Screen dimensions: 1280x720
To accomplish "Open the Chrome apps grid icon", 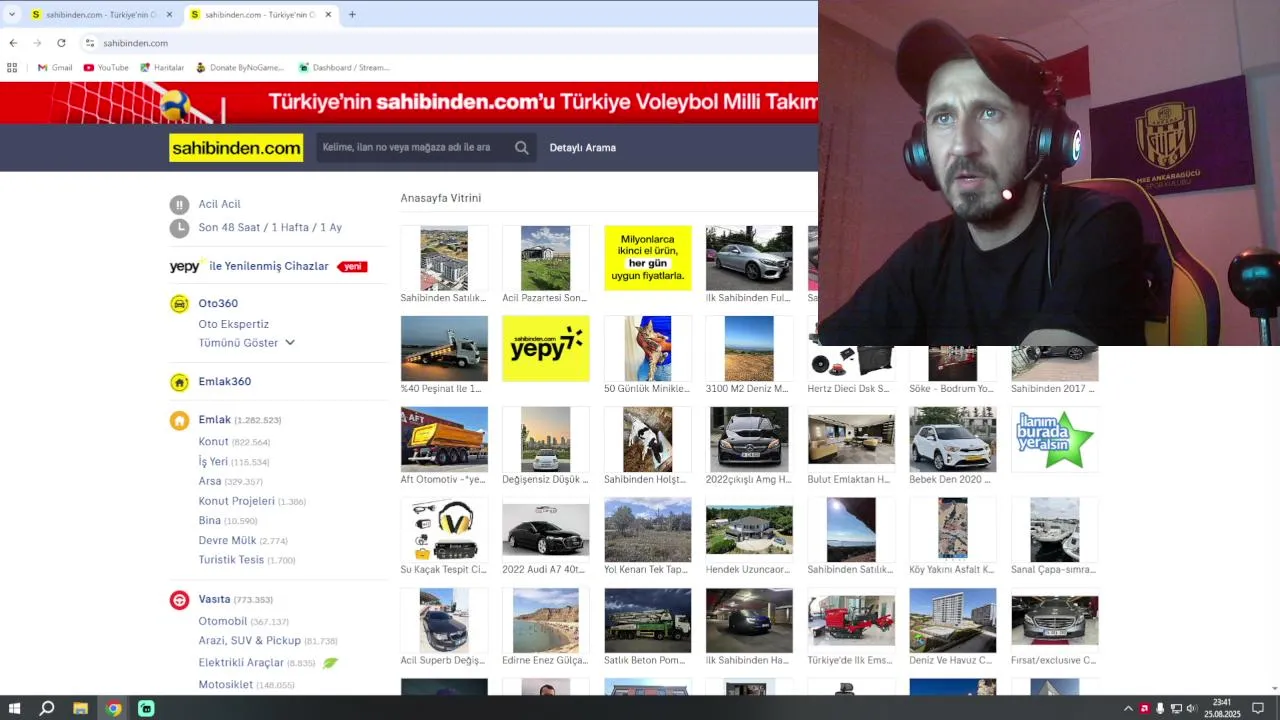I will tap(12, 68).
